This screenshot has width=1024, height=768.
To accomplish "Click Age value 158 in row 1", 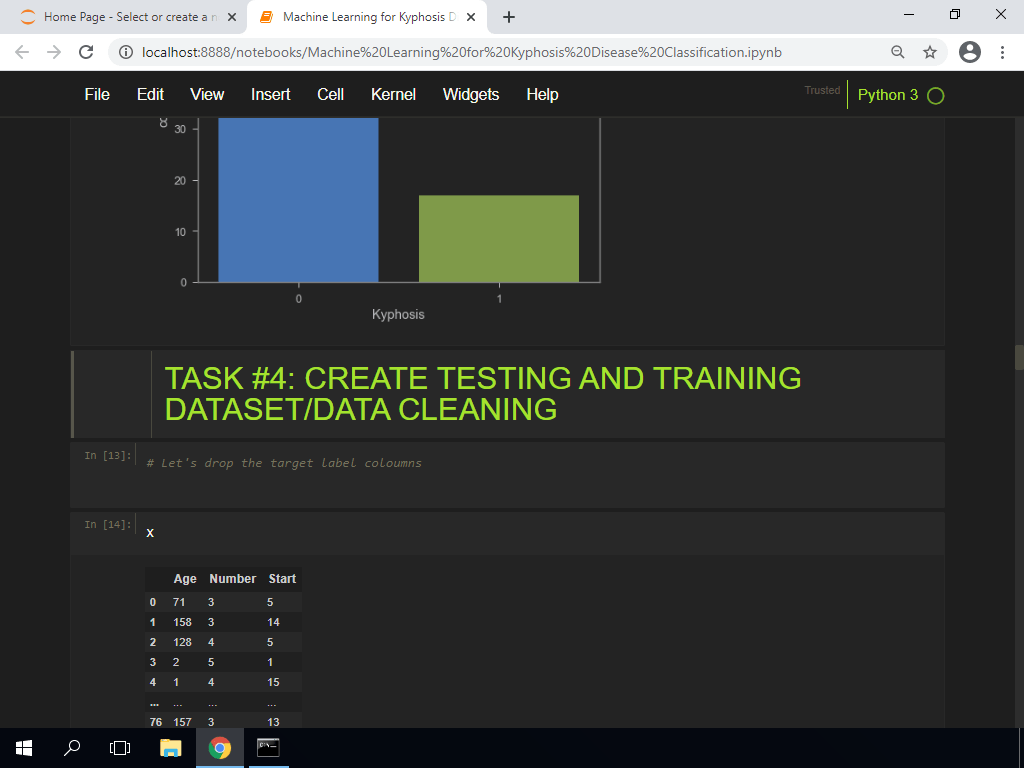I will [182, 622].
